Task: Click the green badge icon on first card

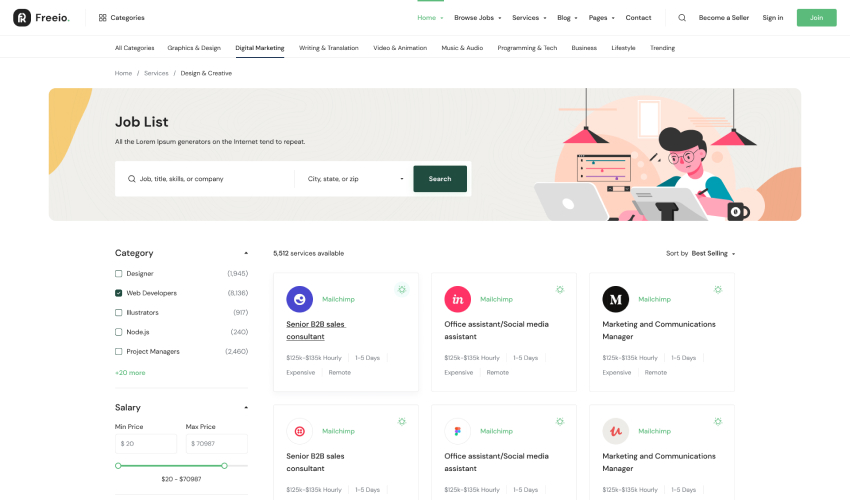Action: (x=401, y=289)
